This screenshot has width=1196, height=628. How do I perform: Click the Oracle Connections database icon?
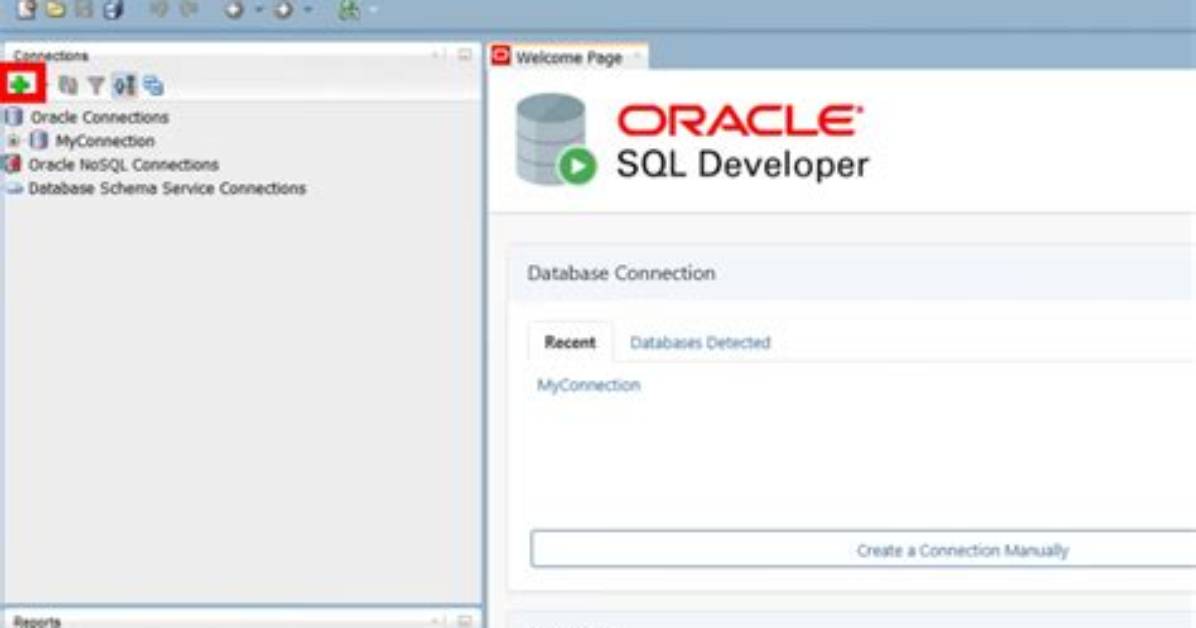[14, 117]
